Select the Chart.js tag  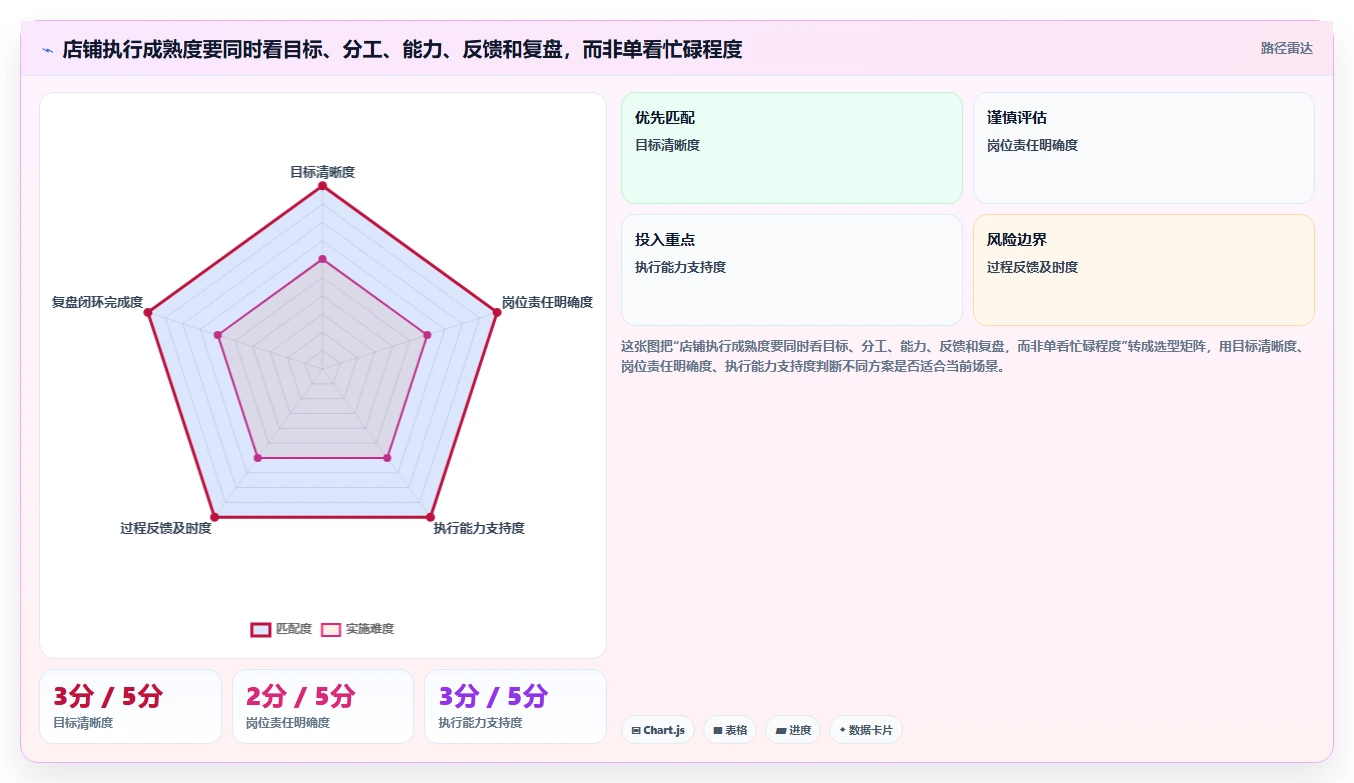tap(658, 730)
